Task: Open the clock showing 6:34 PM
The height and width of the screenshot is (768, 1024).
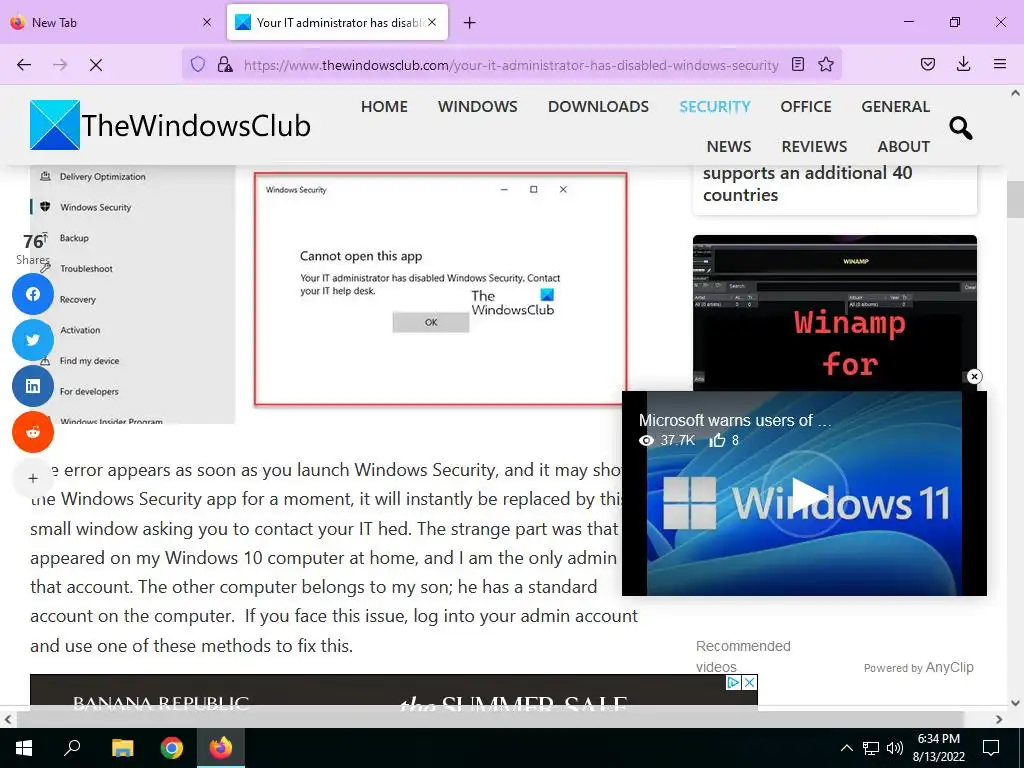Action: tap(938, 748)
